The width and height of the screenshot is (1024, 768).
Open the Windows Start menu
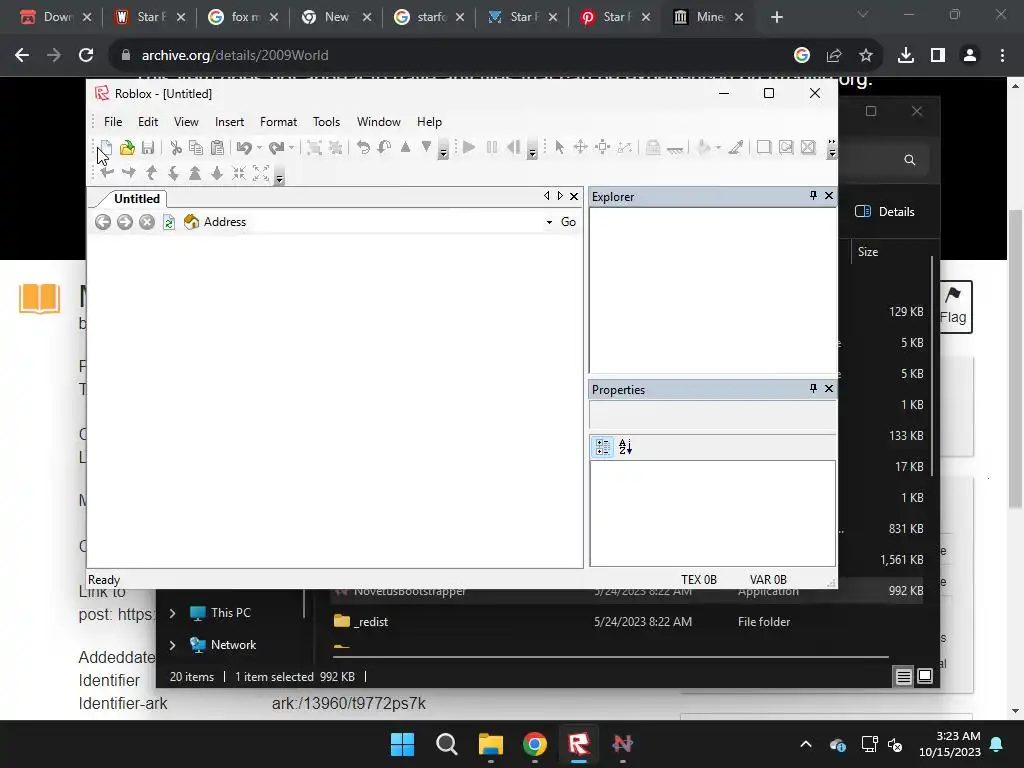coord(402,744)
